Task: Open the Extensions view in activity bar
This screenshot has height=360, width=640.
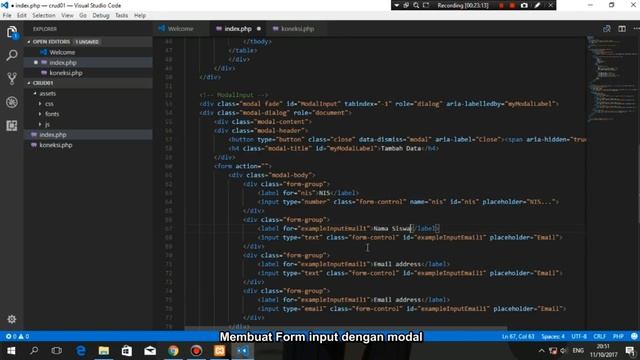Action: (12, 125)
